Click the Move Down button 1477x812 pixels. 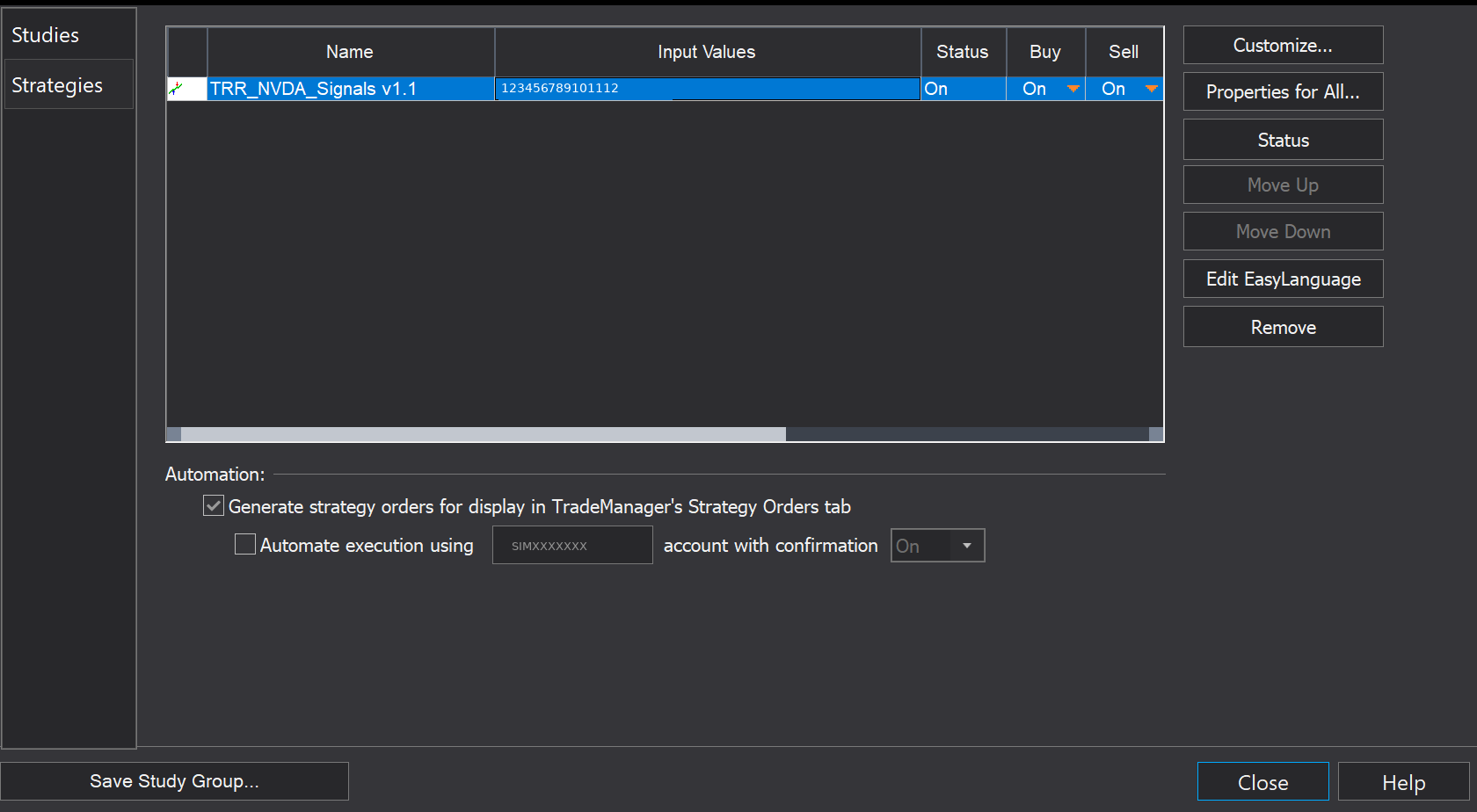coord(1284,231)
